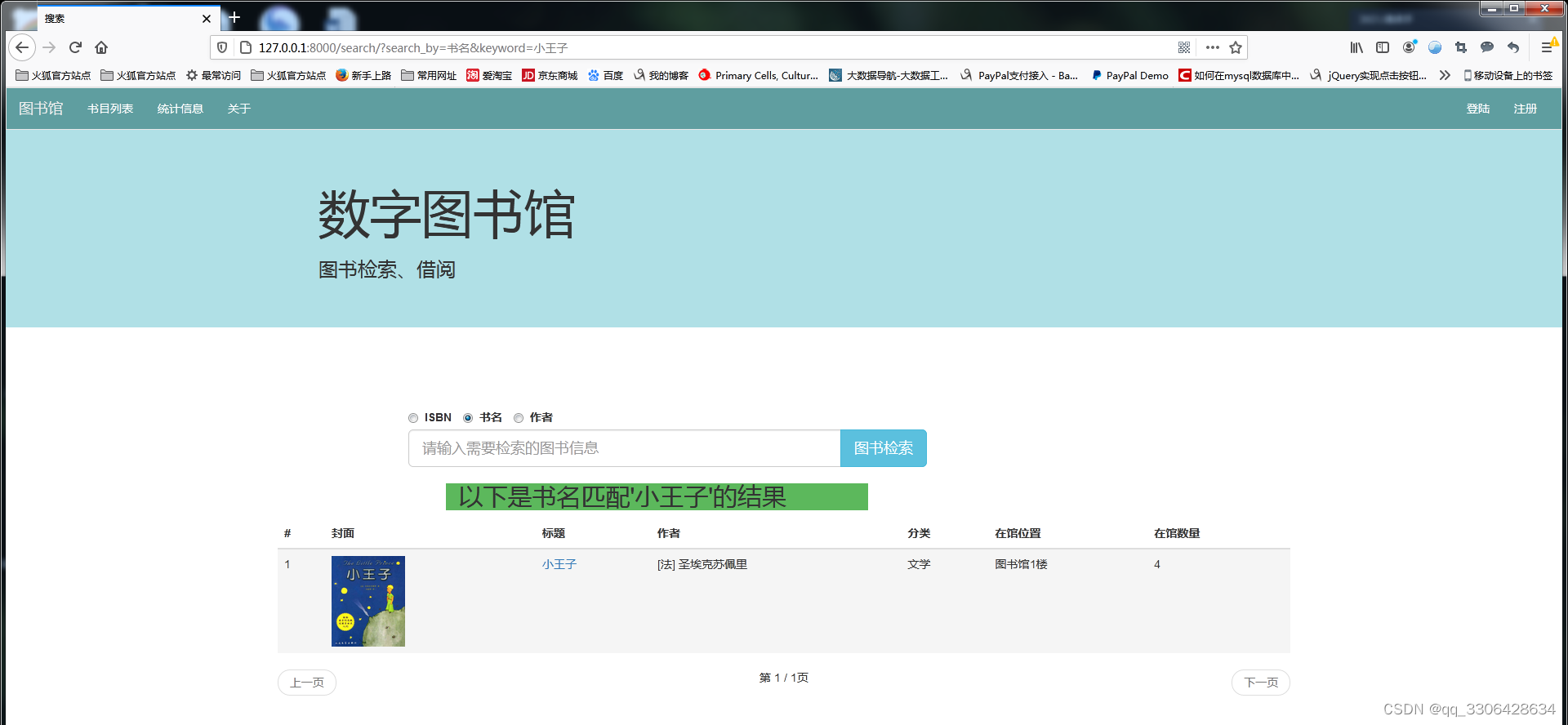Viewport: 1568px width, 725px height.
Task: Select the 作者 search radio button
Action: pos(519,418)
